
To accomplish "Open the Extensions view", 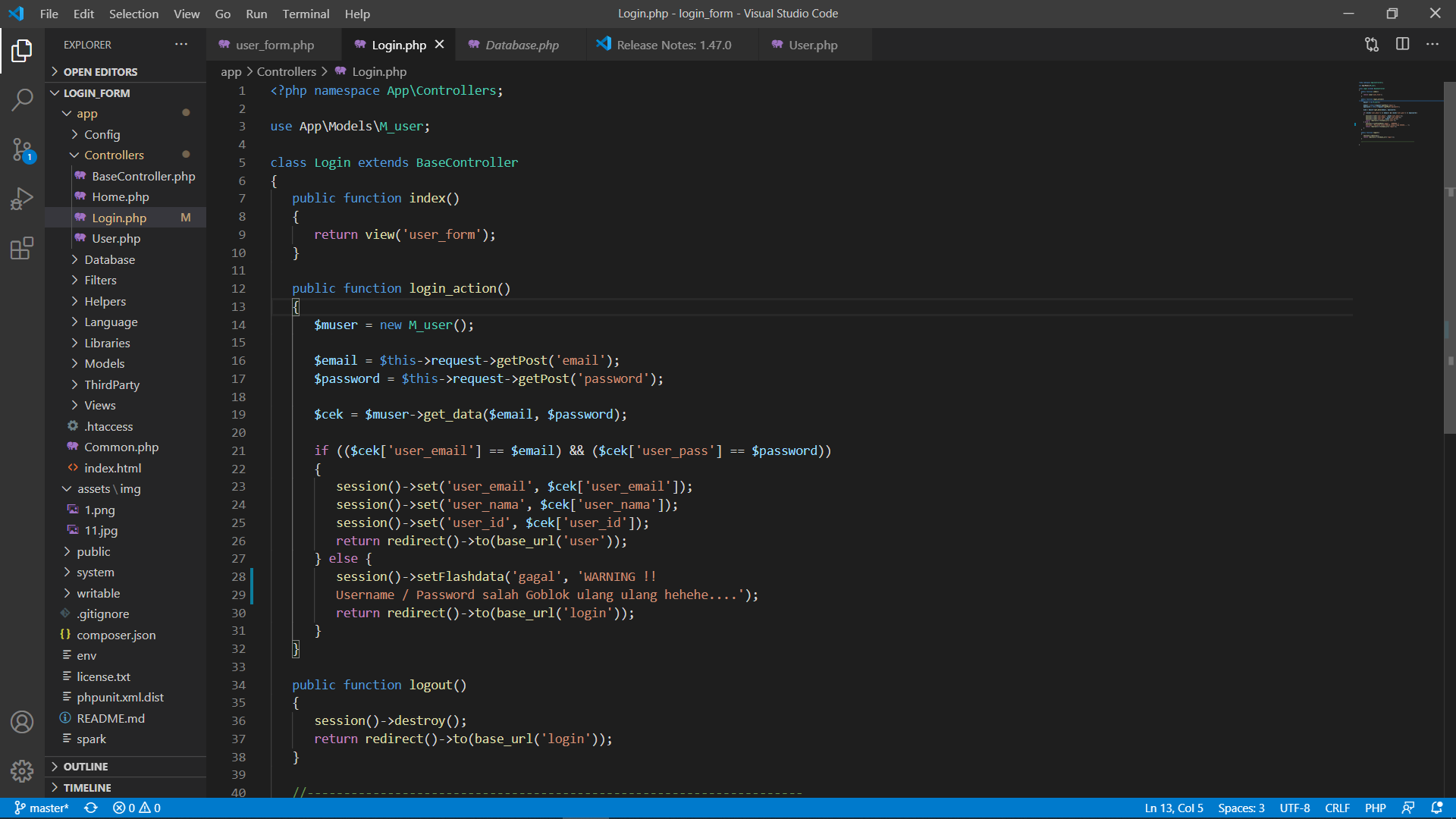I will pos(22,248).
